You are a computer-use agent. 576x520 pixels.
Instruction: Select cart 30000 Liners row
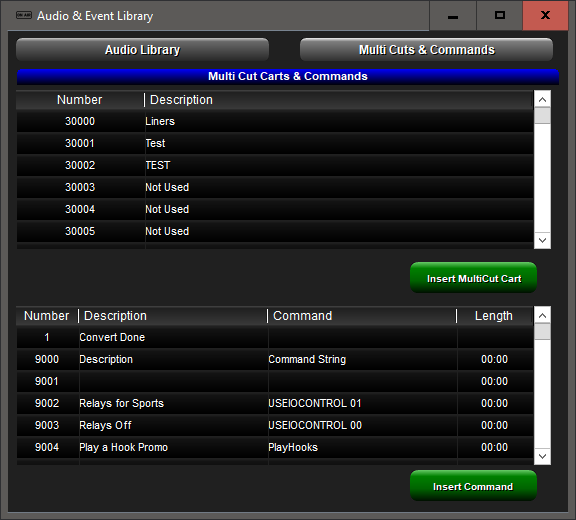click(275, 121)
